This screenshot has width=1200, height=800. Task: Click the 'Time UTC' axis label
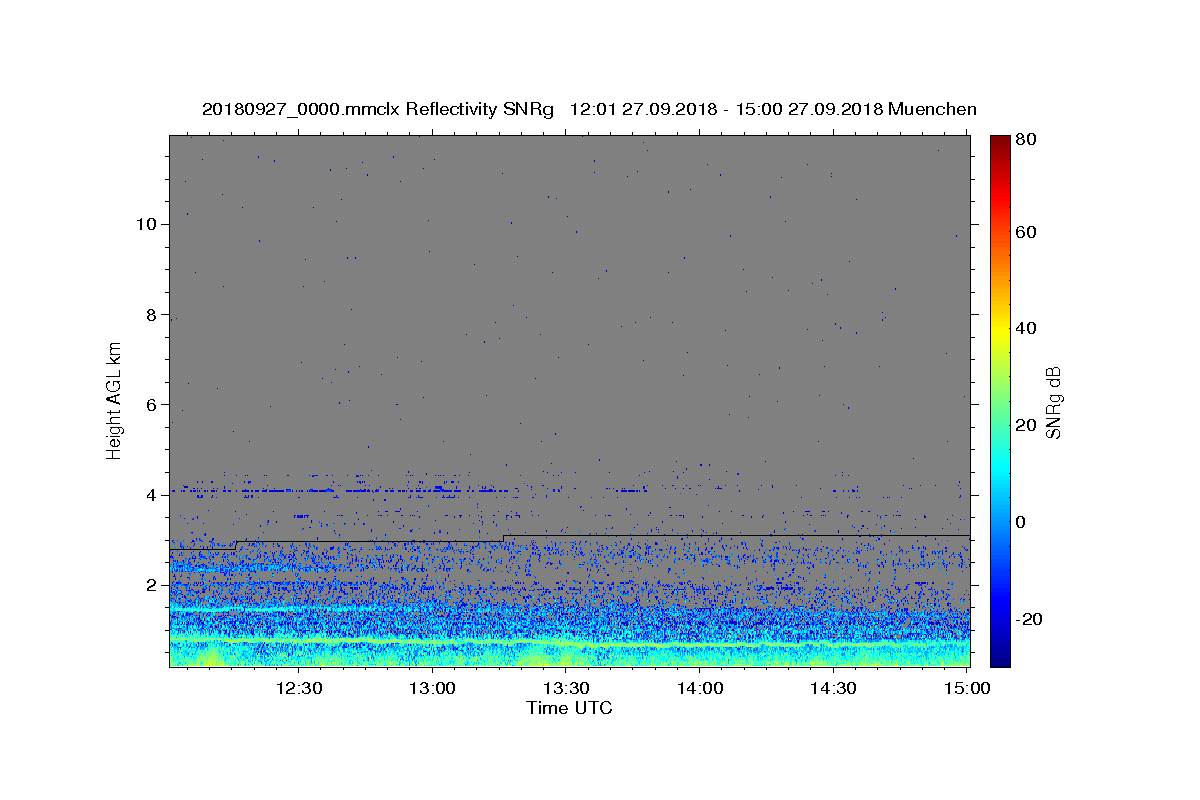pos(569,708)
